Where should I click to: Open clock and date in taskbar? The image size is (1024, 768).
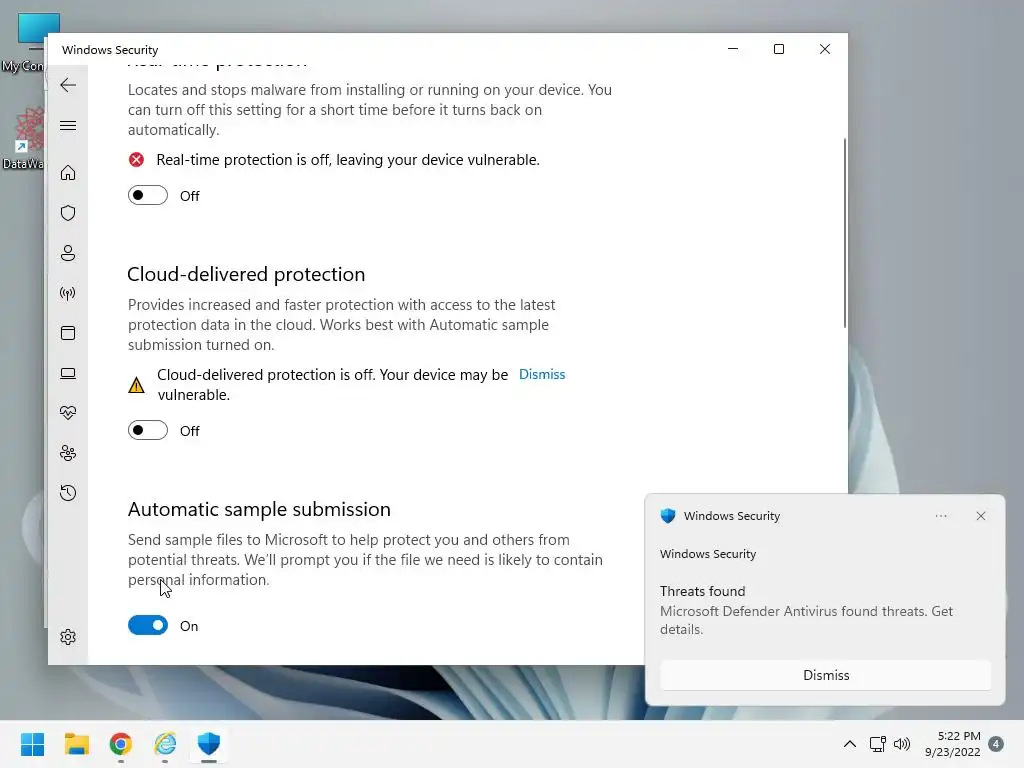[953, 744]
